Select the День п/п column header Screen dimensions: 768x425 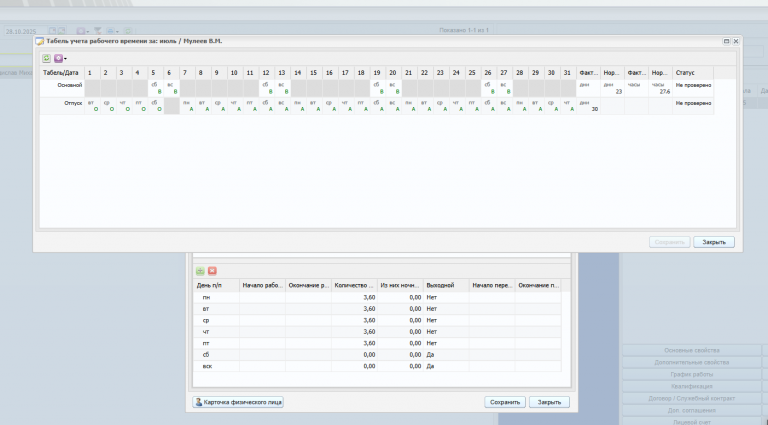coord(216,285)
